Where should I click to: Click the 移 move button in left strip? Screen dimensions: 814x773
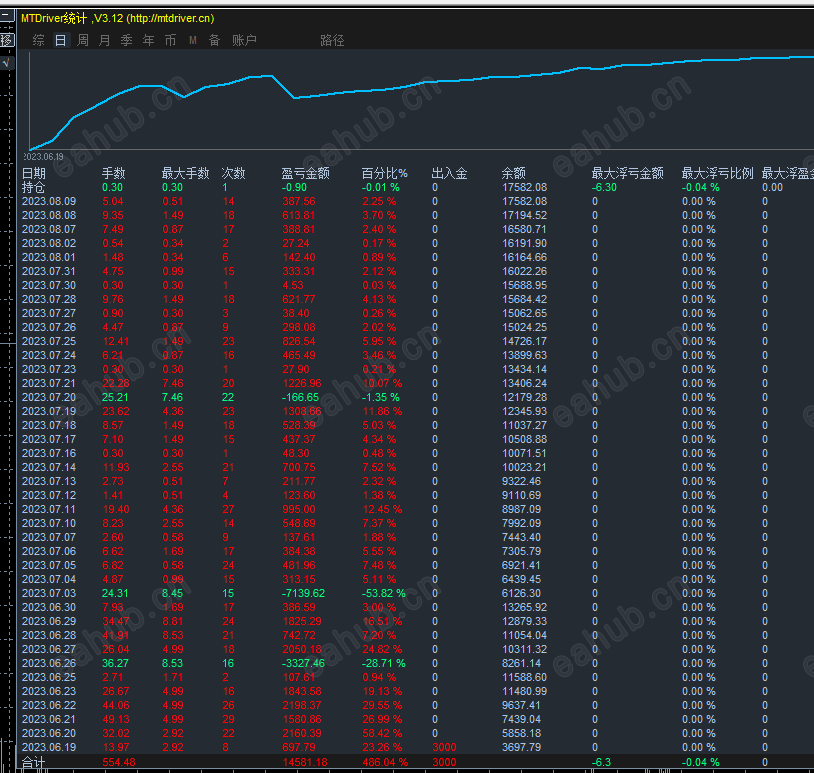pyautogui.click(x=6, y=39)
